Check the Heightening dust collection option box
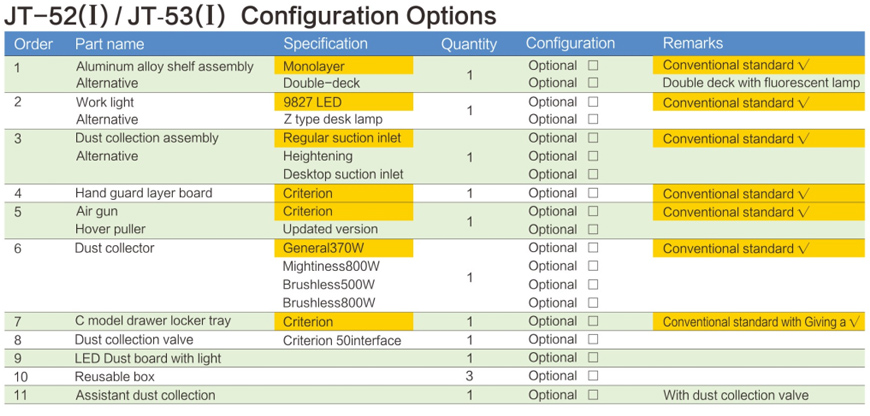 [x=593, y=156]
